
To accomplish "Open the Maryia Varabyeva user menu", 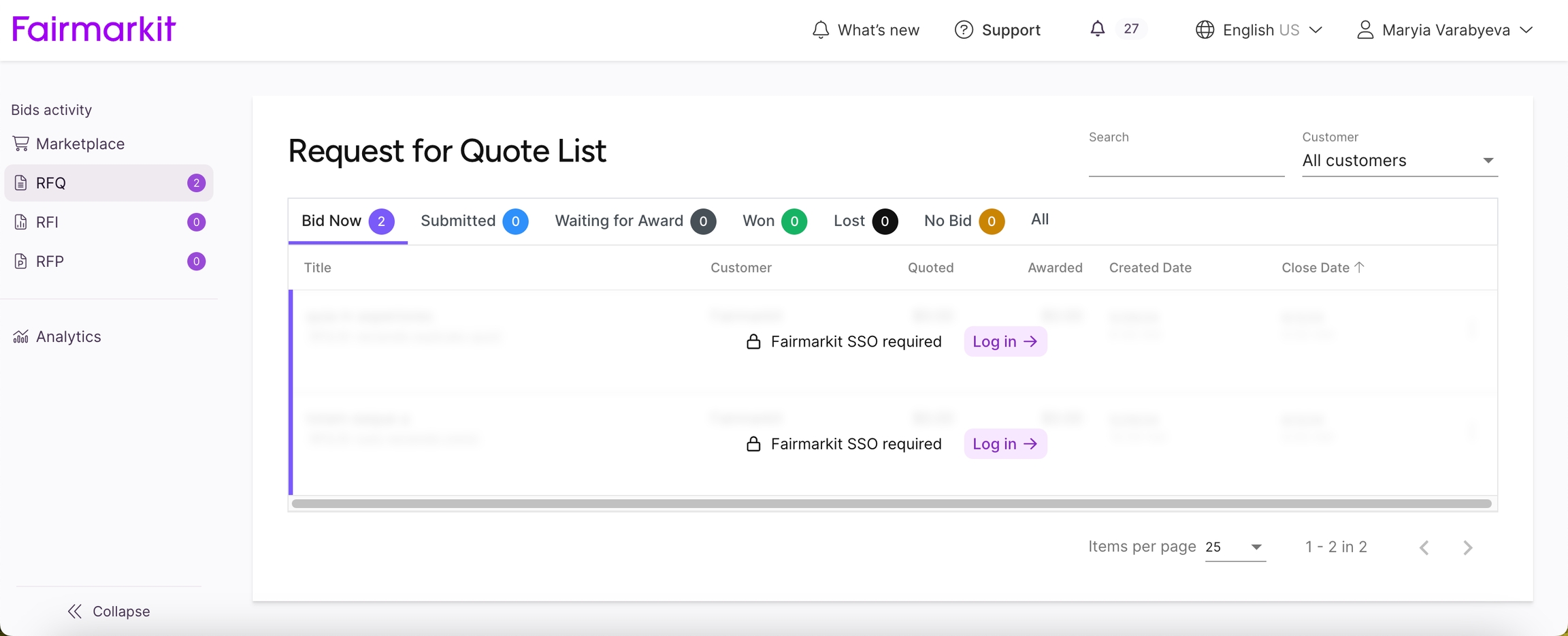I will point(1444,30).
